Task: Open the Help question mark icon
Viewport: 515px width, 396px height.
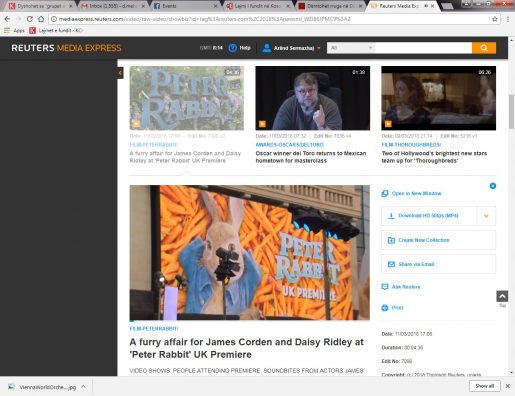Action: (232, 48)
